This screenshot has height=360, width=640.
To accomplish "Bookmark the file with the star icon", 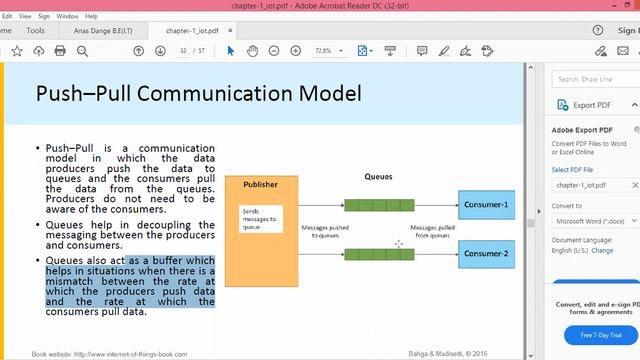I will 17,51.
